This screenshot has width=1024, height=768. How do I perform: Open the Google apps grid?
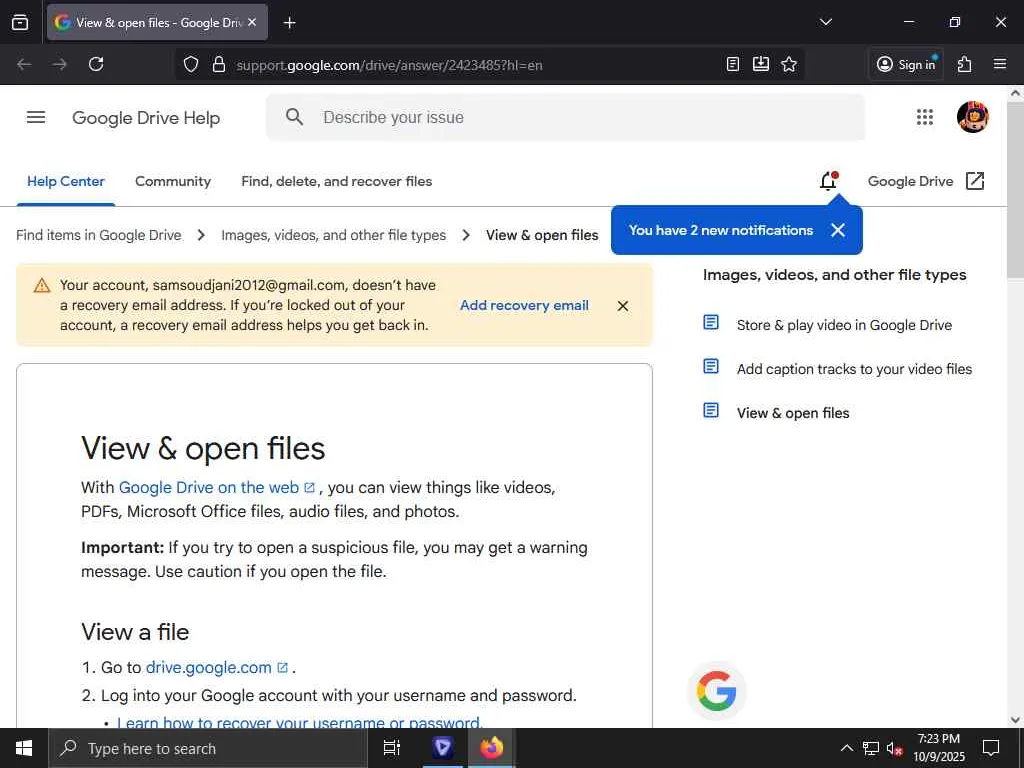[925, 117]
